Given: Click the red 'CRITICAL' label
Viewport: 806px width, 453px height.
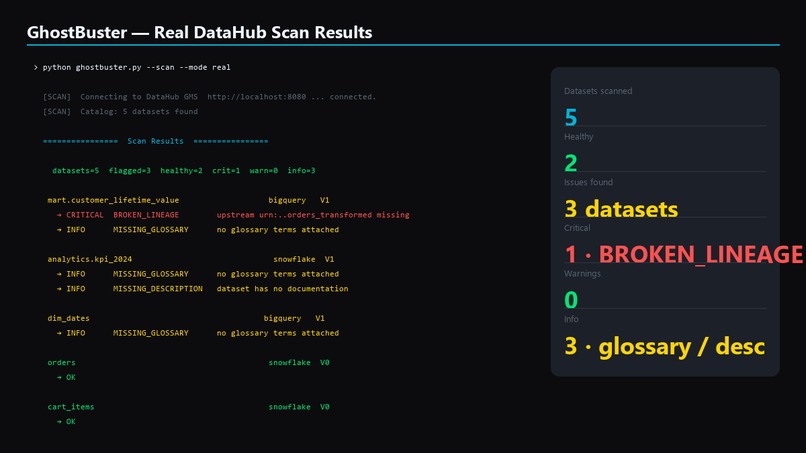Looking at the screenshot, I should [85, 215].
